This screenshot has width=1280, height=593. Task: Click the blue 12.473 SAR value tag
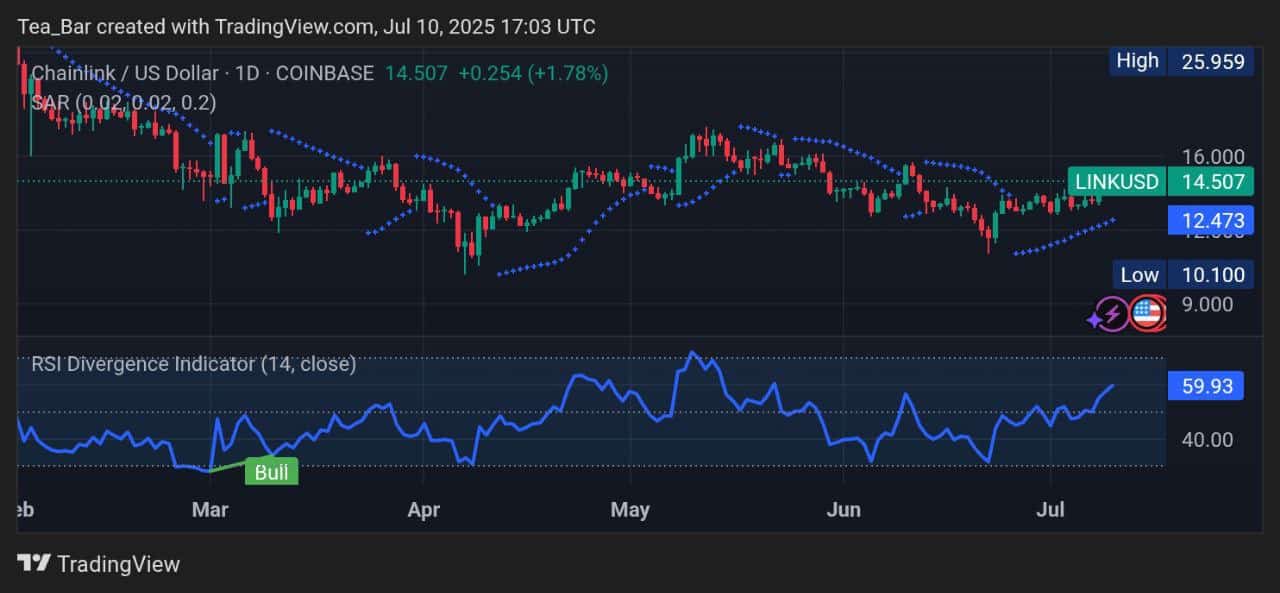[1212, 220]
